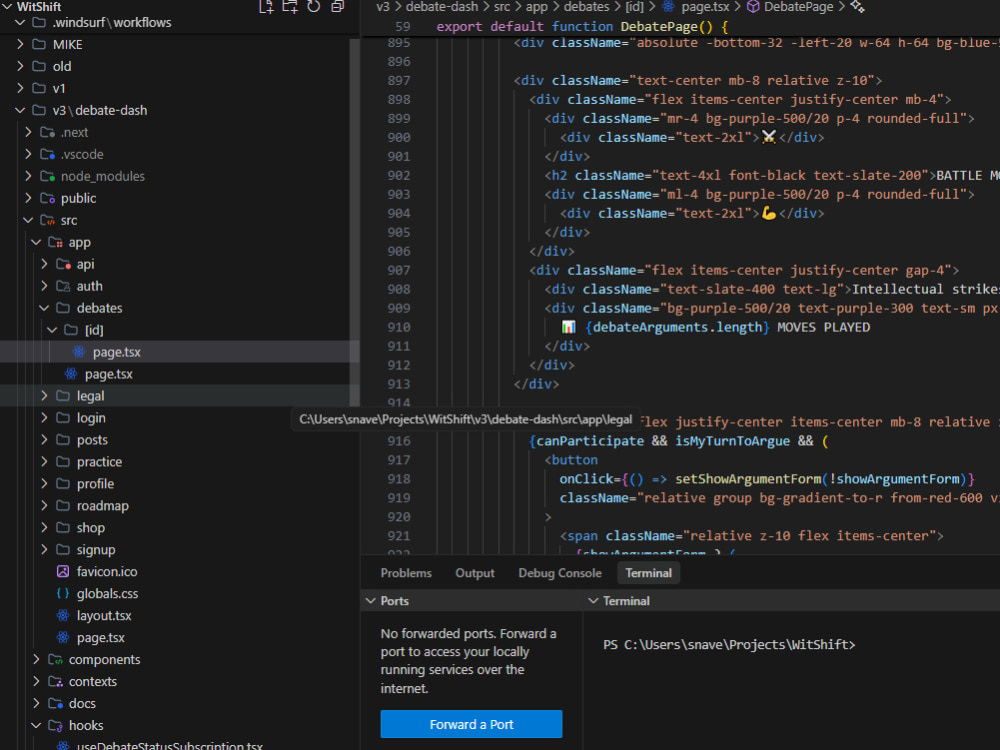Click the 'debate-dash' breadcrumb segment
This screenshot has width=1000, height=750.
pyautogui.click(x=442, y=7)
